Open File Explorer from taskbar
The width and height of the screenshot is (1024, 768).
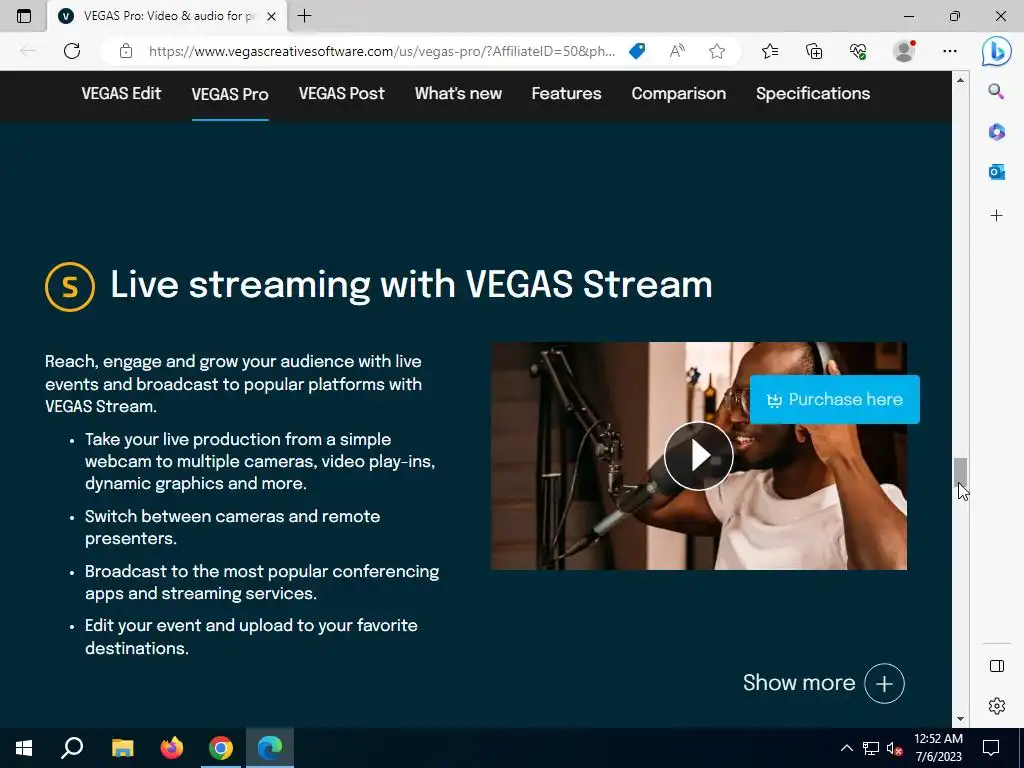[x=122, y=748]
